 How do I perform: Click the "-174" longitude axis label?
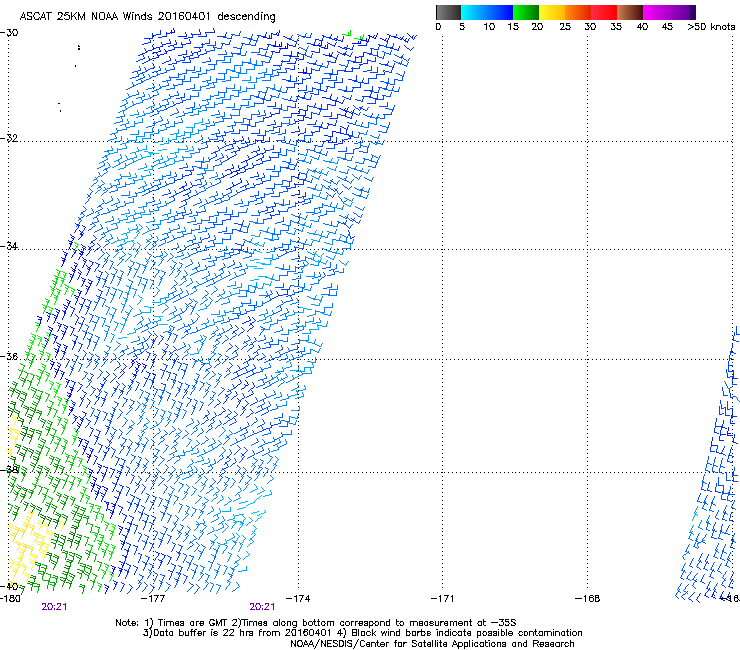(x=298, y=599)
